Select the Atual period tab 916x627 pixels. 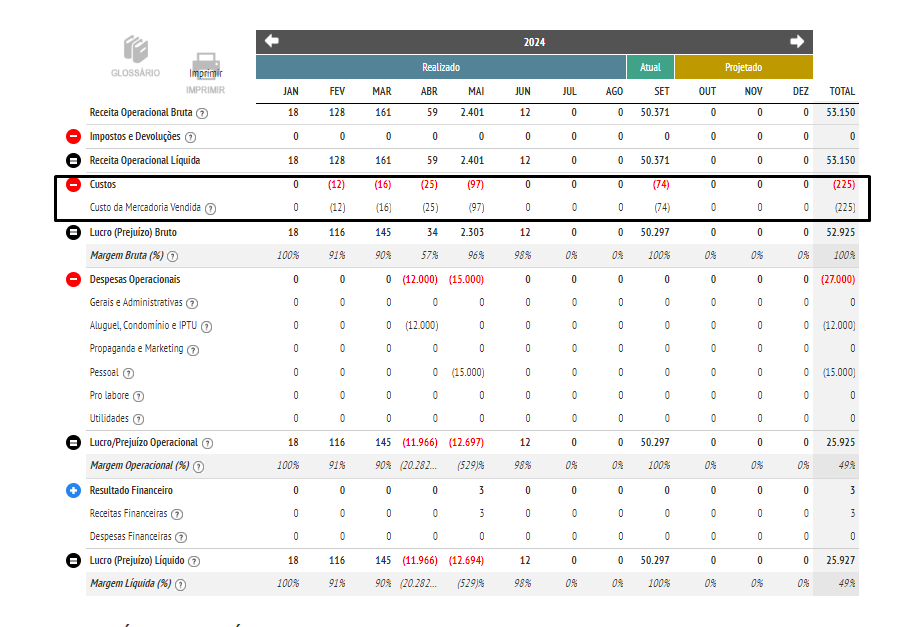[650, 67]
